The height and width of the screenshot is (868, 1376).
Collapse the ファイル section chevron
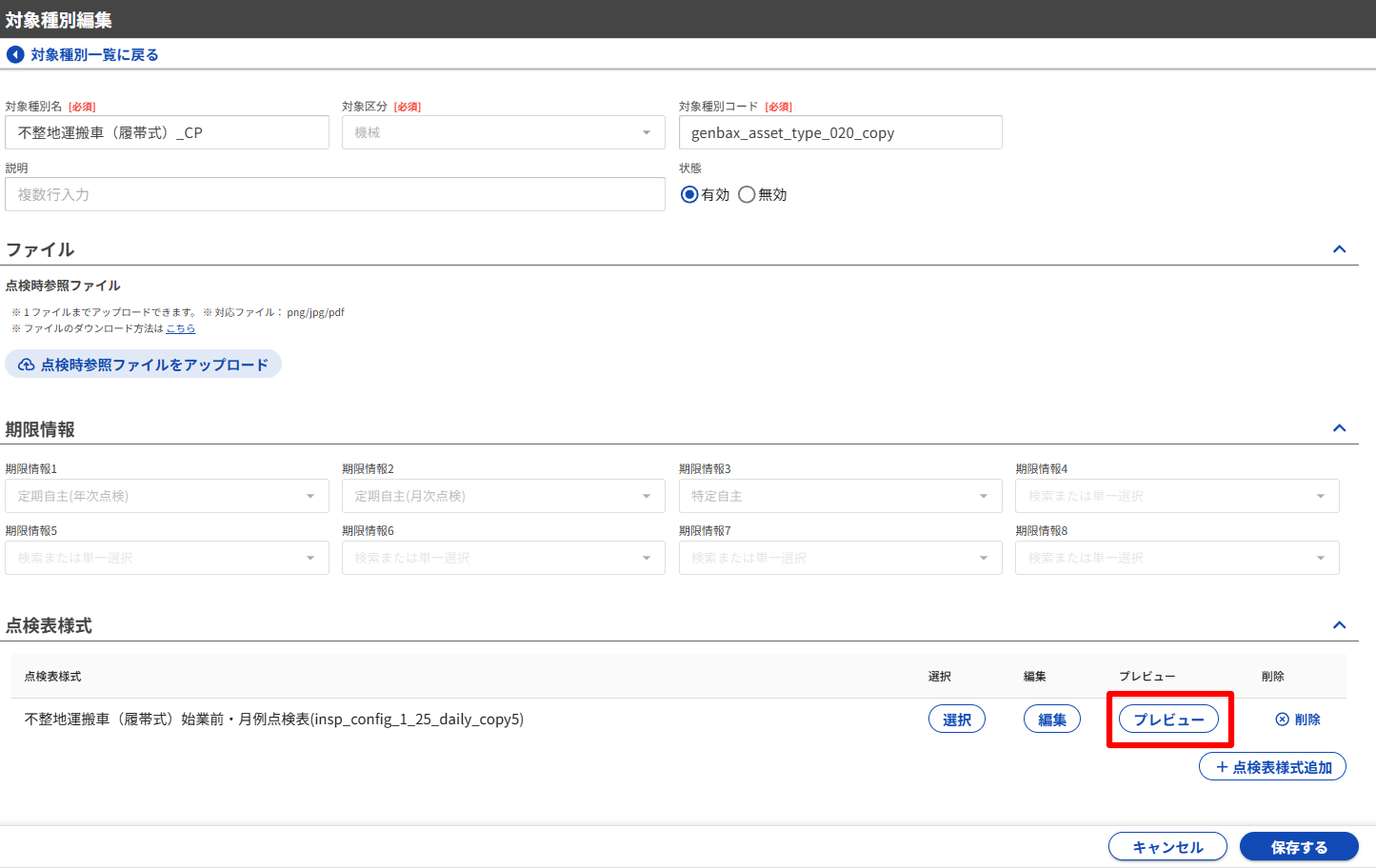(1339, 249)
